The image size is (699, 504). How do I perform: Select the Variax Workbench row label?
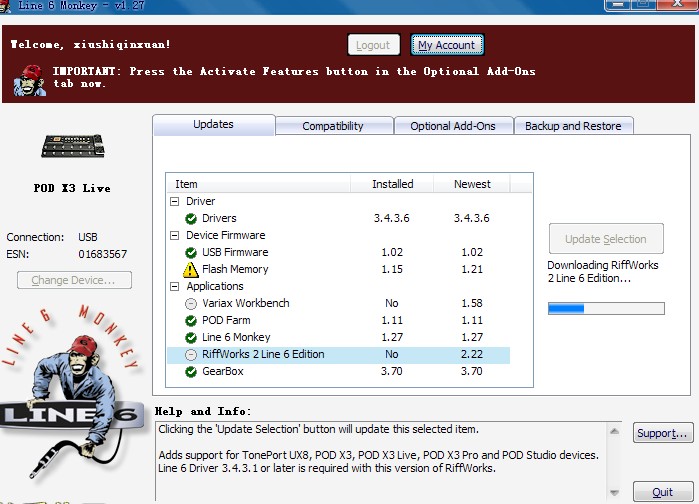[x=246, y=303]
